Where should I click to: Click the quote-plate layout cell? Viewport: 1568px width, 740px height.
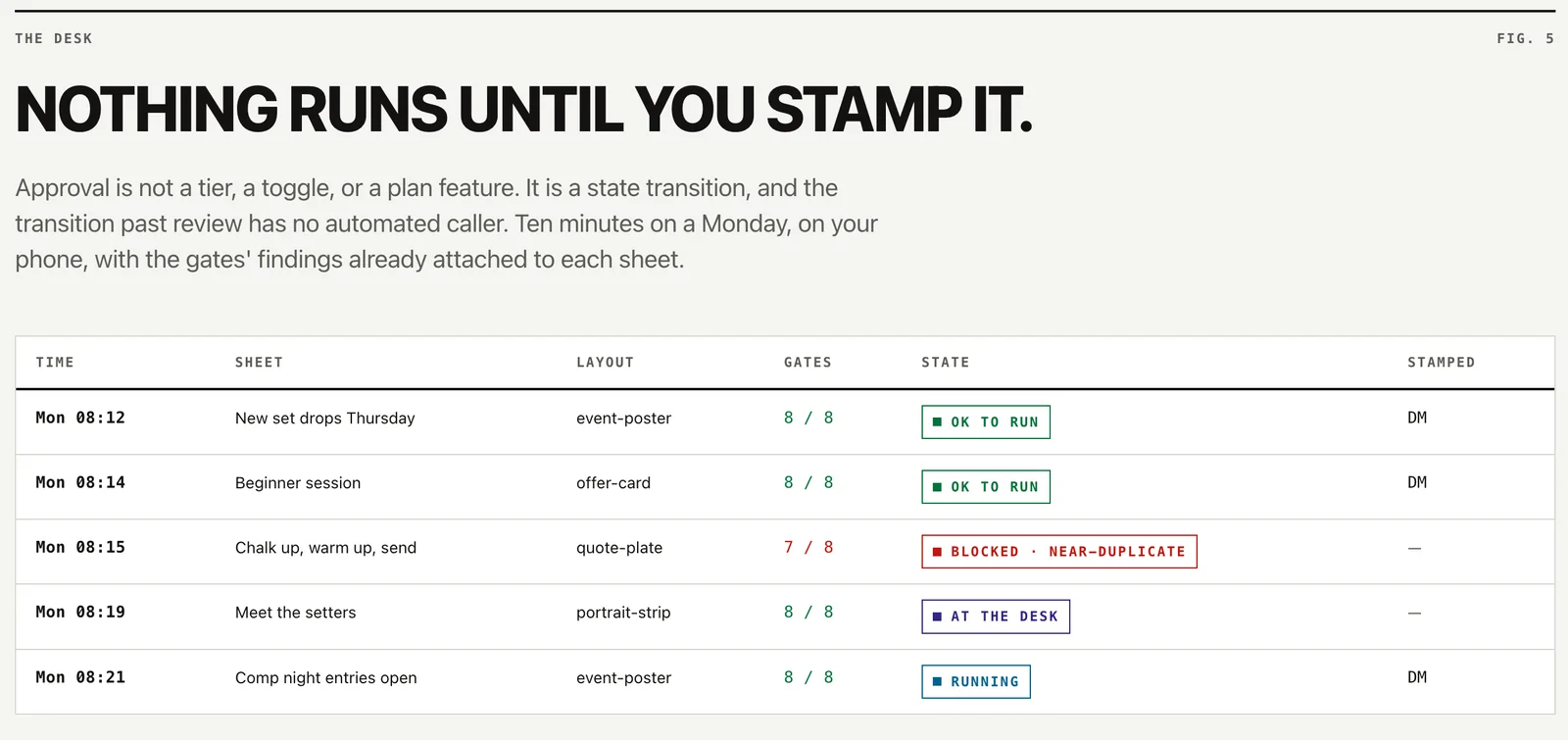pos(619,548)
